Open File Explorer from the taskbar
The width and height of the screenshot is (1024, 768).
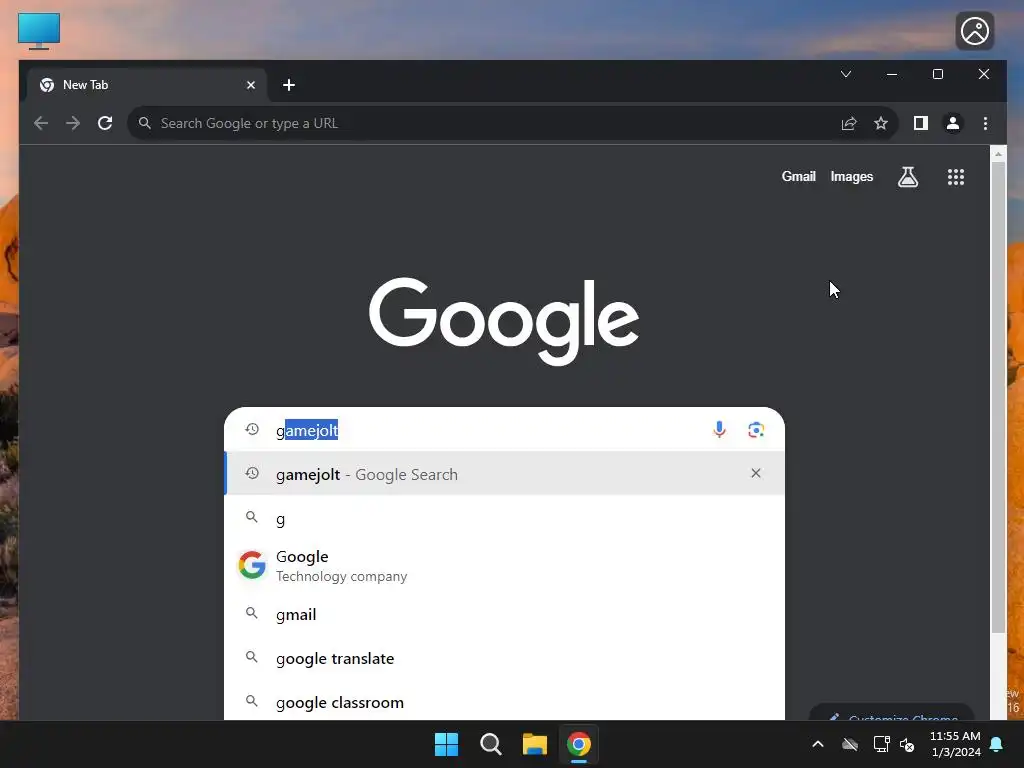pyautogui.click(x=535, y=744)
